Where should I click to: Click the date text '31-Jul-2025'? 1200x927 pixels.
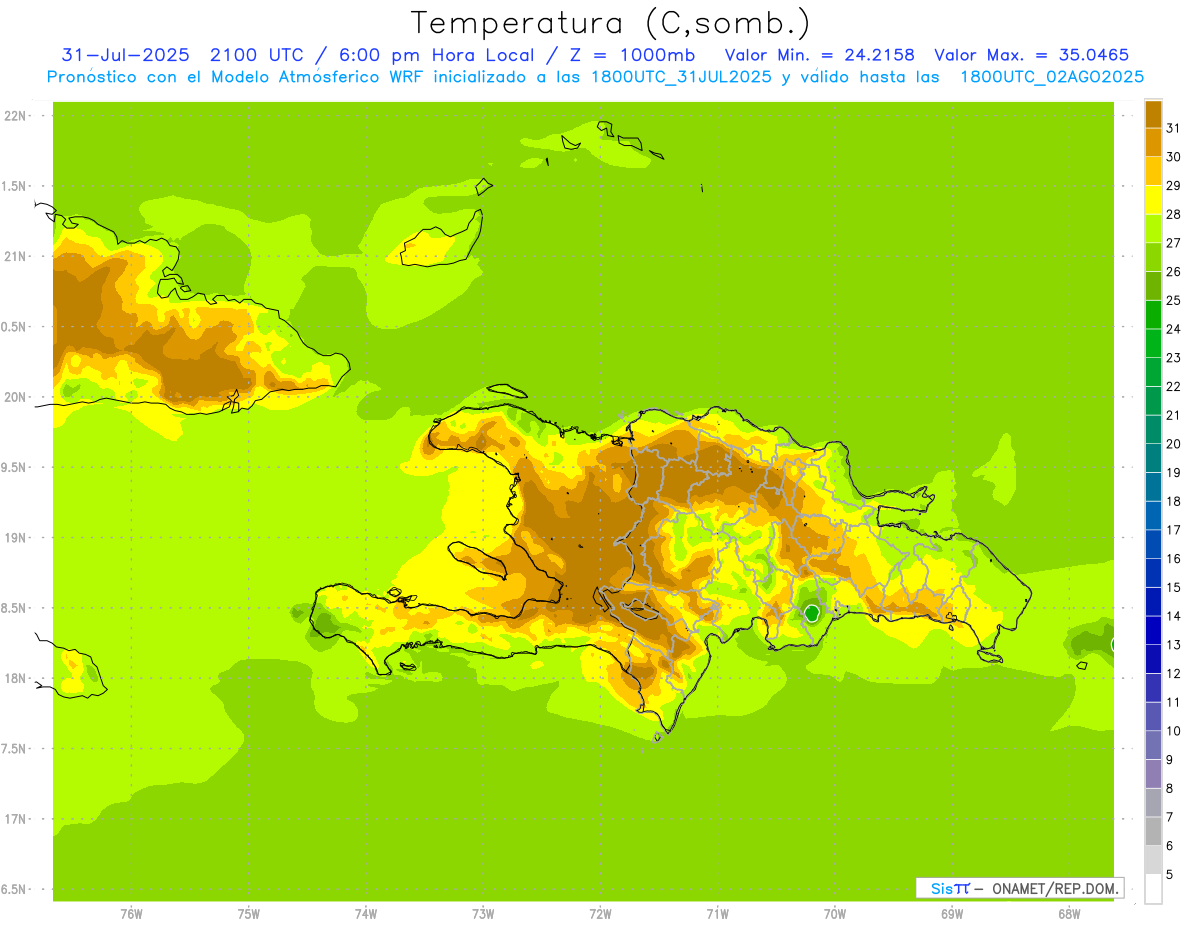(125, 55)
